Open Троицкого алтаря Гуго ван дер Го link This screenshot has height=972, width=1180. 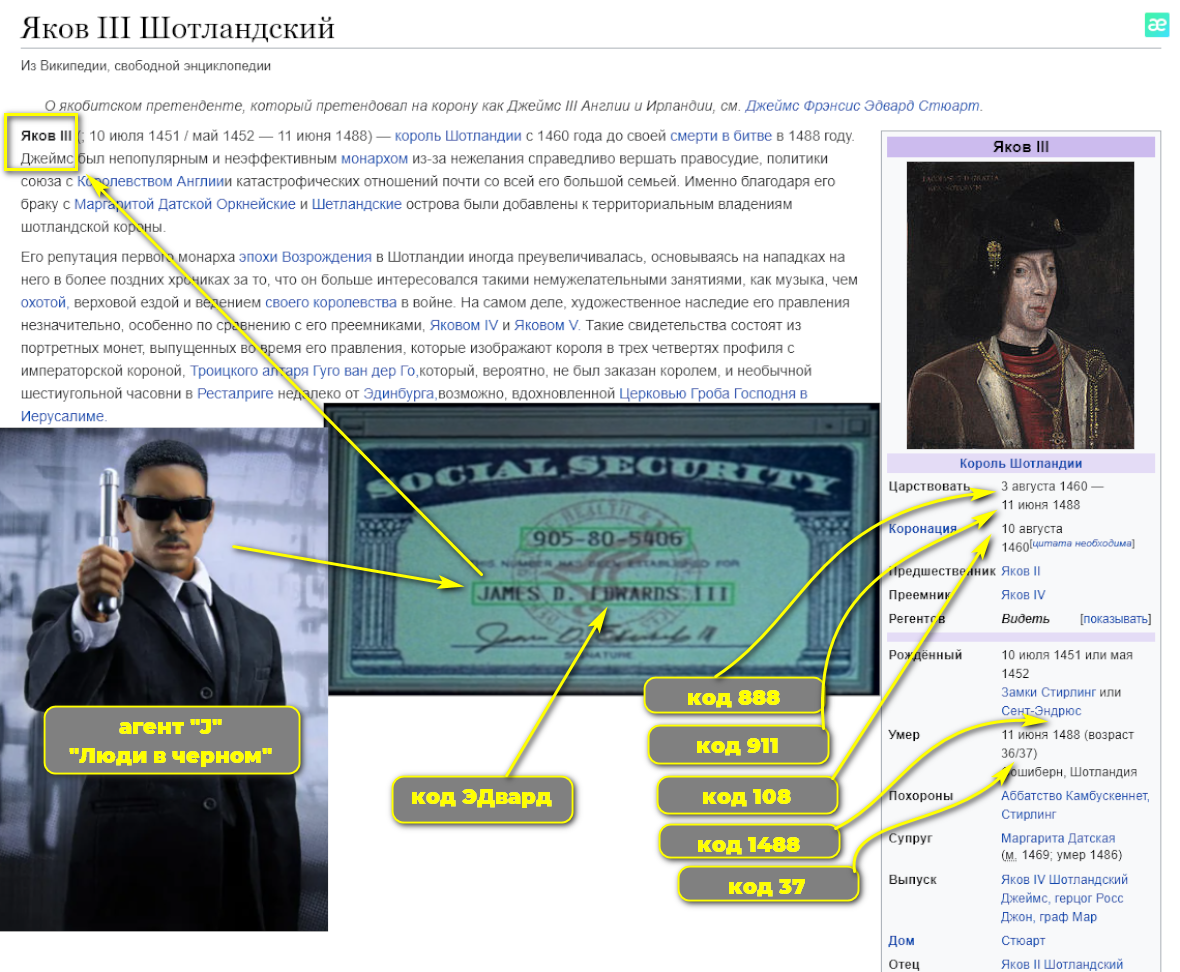(303, 371)
